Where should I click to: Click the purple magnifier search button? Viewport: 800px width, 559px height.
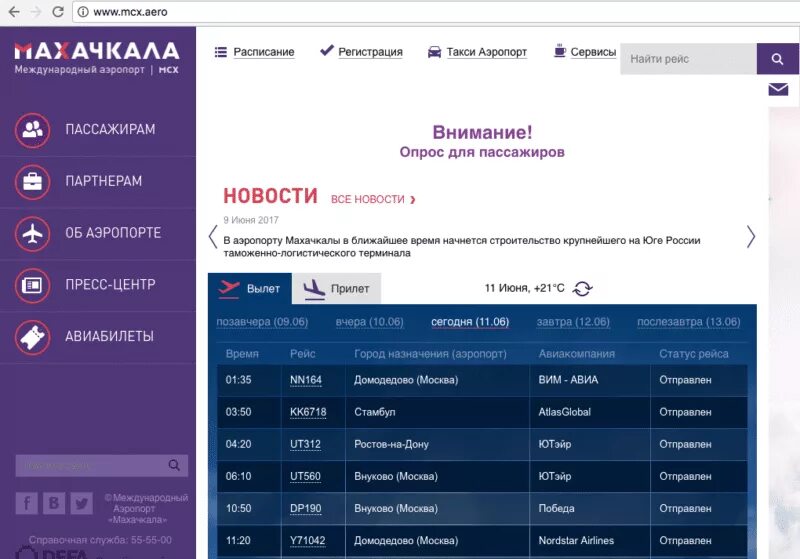coord(778,59)
